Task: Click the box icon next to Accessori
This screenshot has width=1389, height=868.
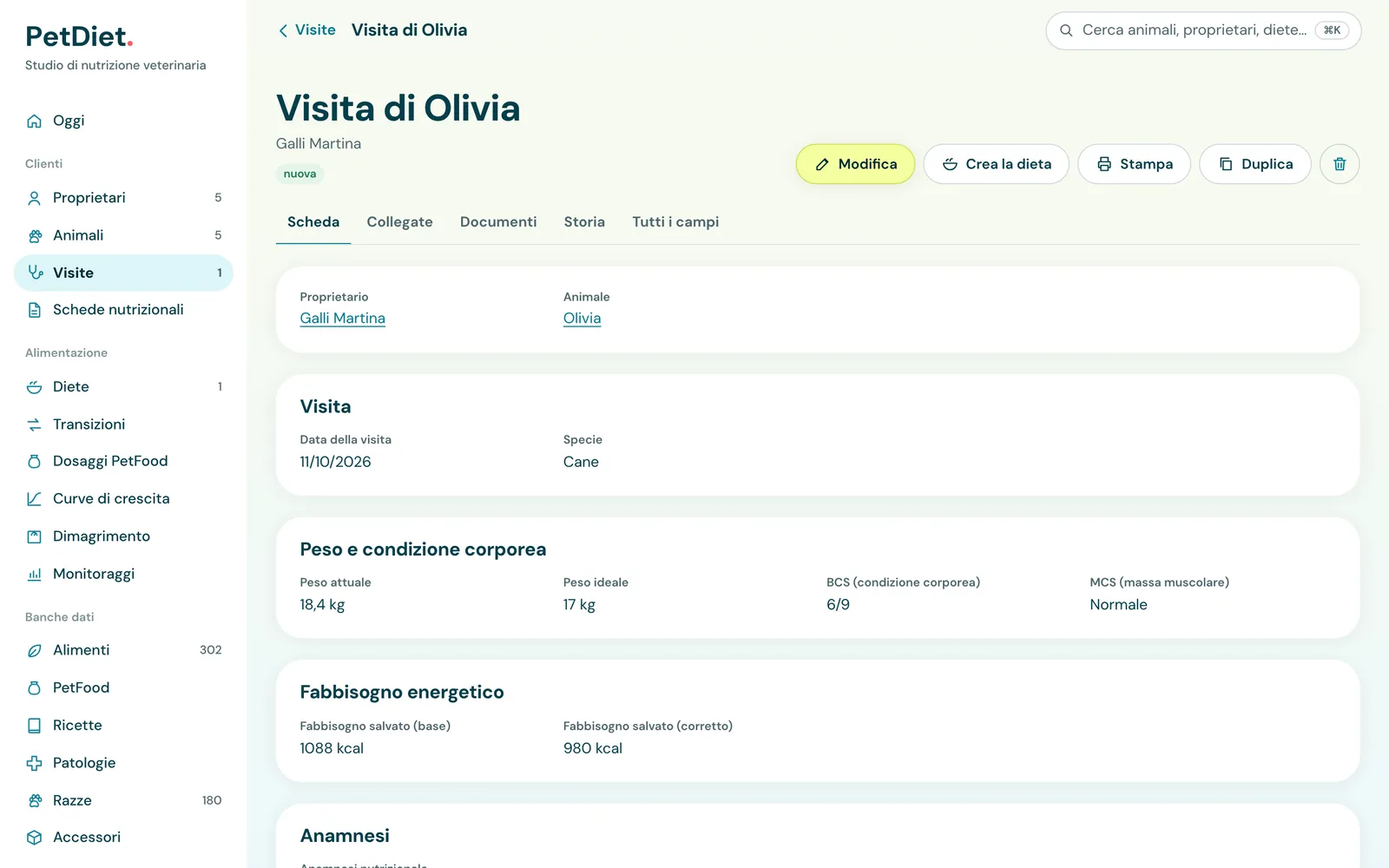Action: pos(35,838)
